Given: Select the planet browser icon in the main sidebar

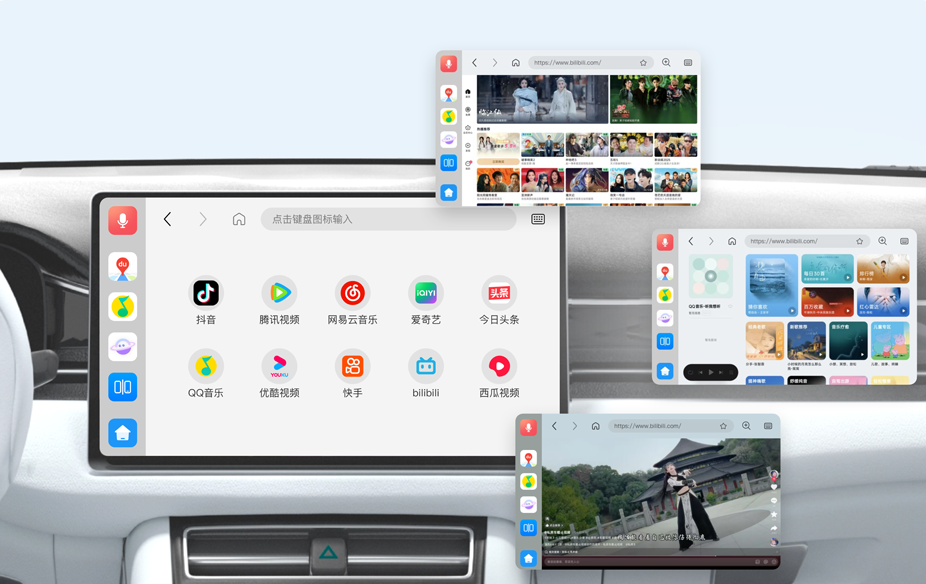Looking at the screenshot, I should (123, 347).
